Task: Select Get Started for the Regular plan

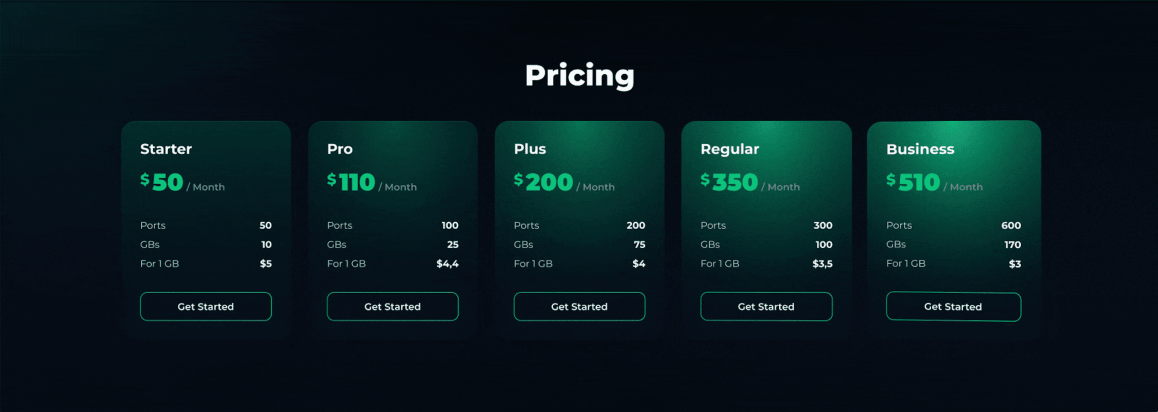Action: [767, 306]
